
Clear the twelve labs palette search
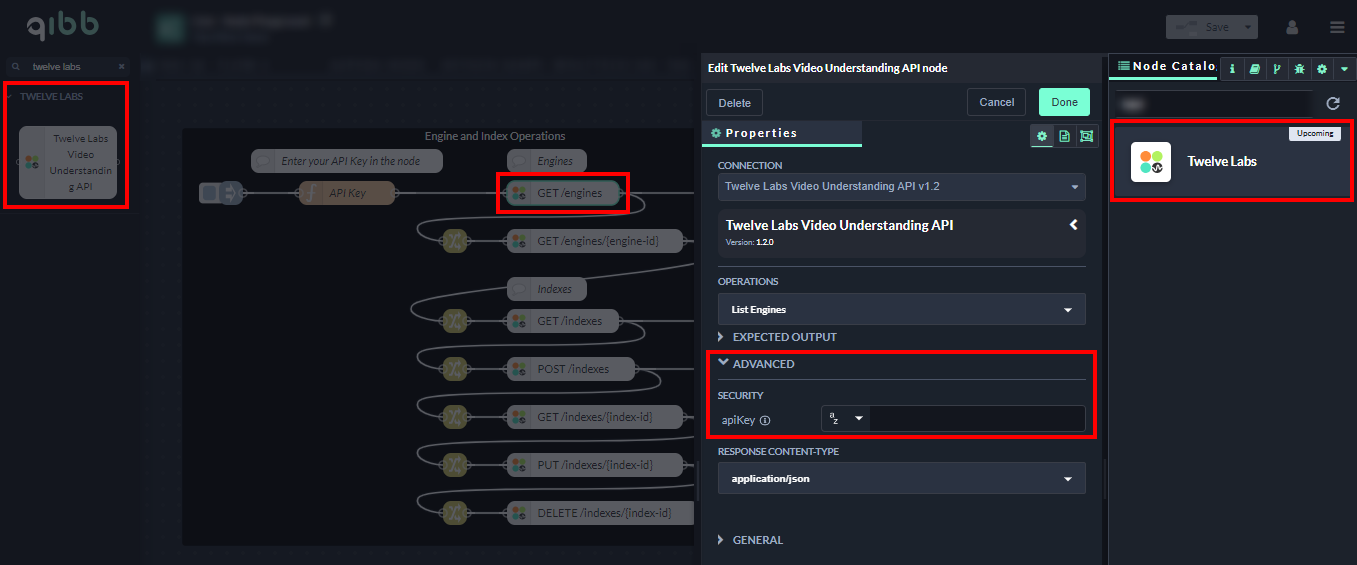coord(122,67)
